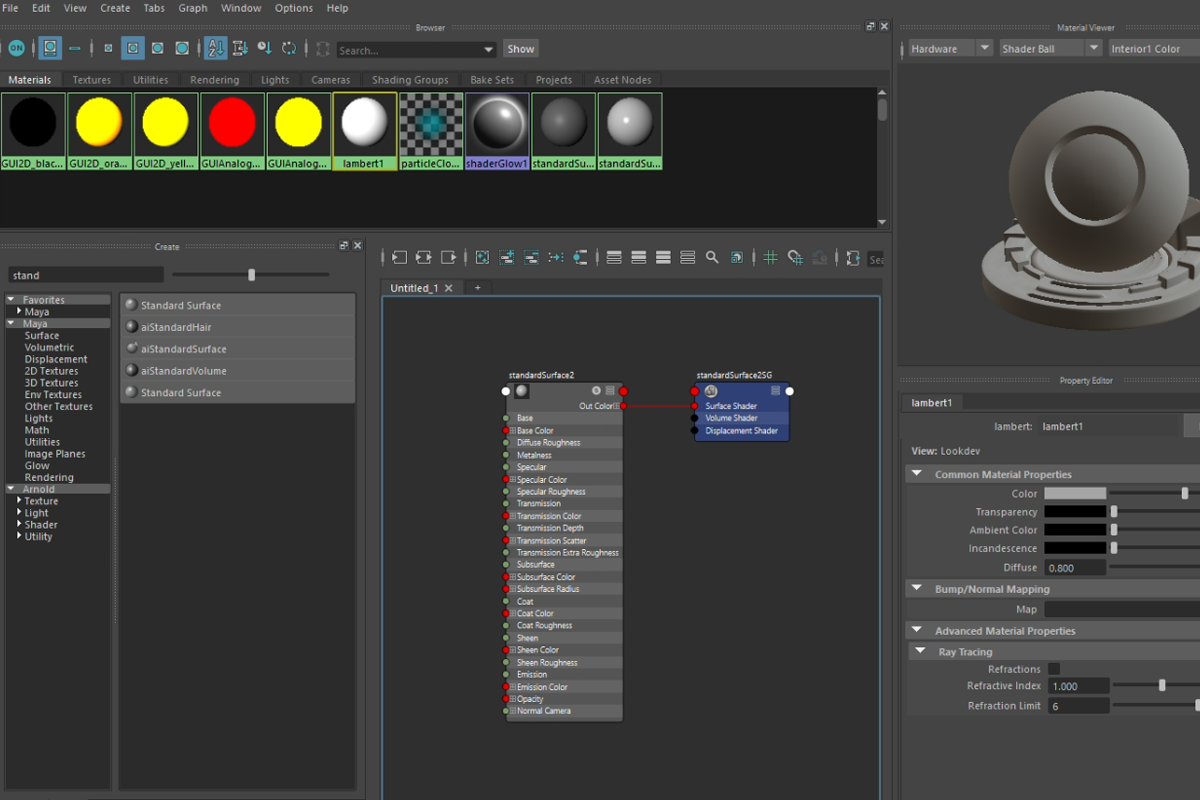Click the clear graph icon
The height and width of the screenshot is (800, 1200).
click(x=482, y=258)
